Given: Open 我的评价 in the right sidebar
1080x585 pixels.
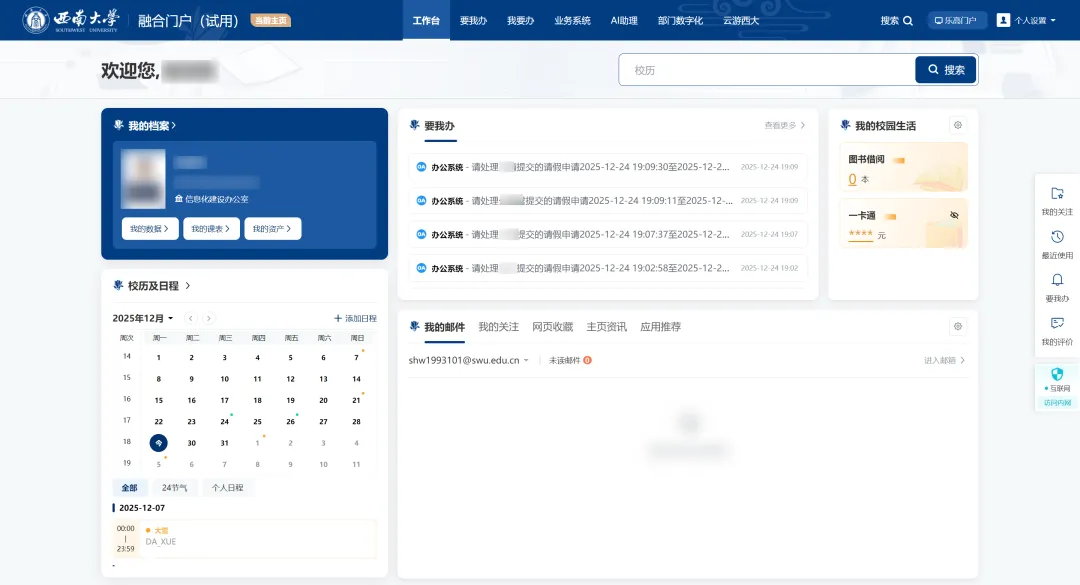Looking at the screenshot, I should point(1057,328).
